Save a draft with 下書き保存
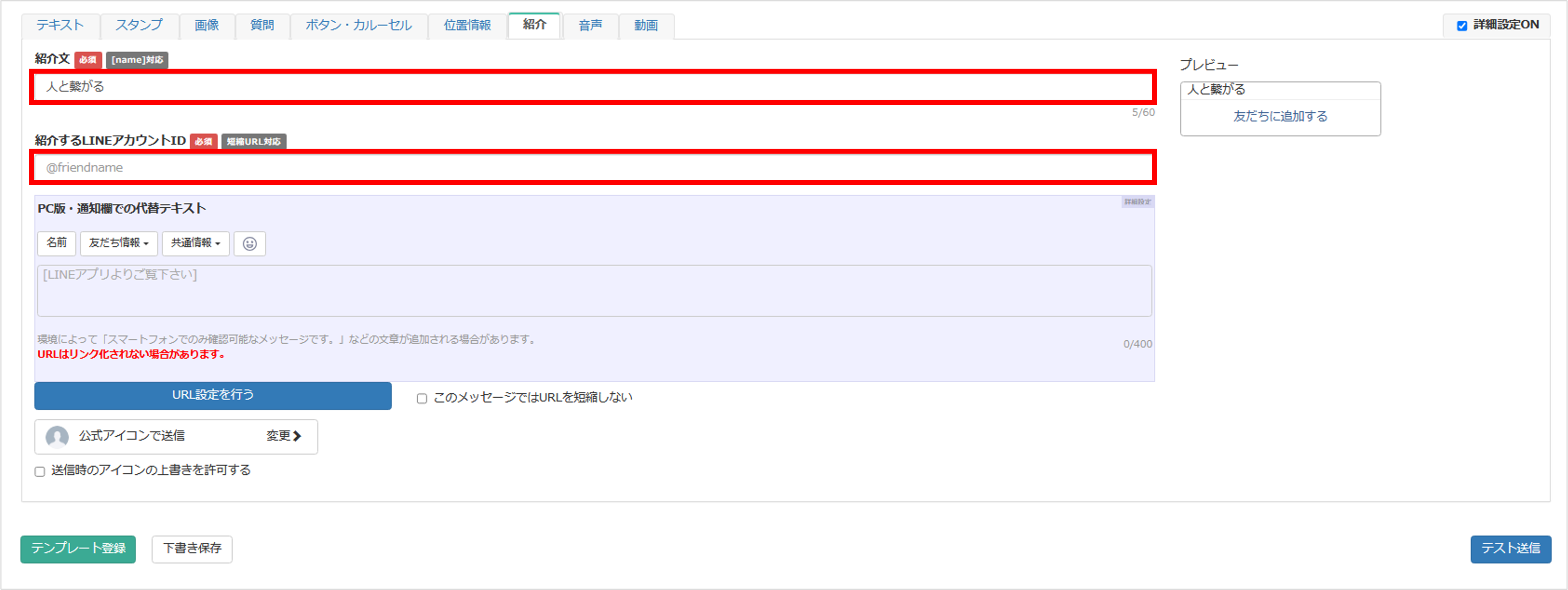The height and width of the screenshot is (590, 1568). (x=192, y=549)
